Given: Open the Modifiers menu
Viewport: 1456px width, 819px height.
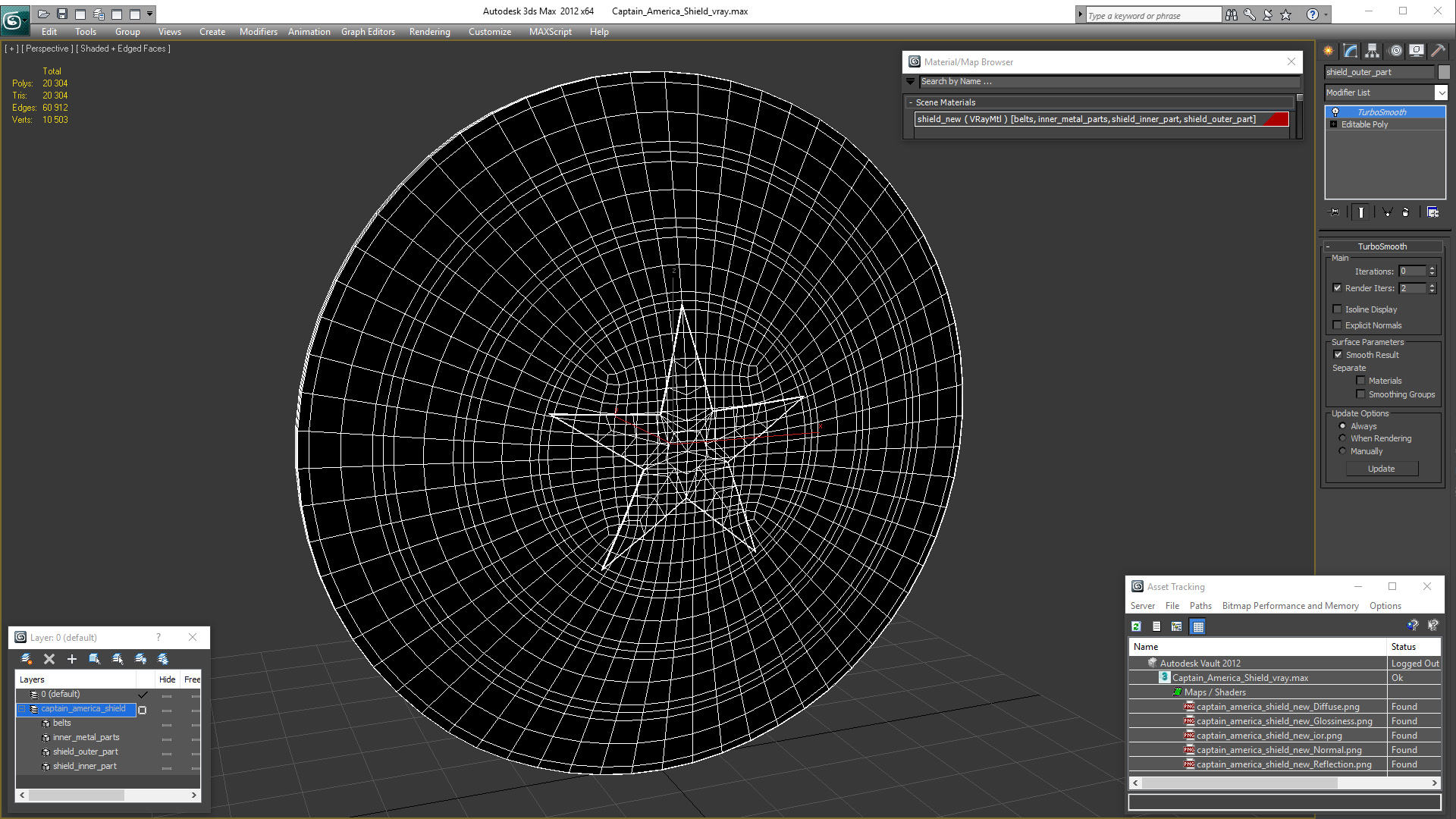Looking at the screenshot, I should [259, 32].
